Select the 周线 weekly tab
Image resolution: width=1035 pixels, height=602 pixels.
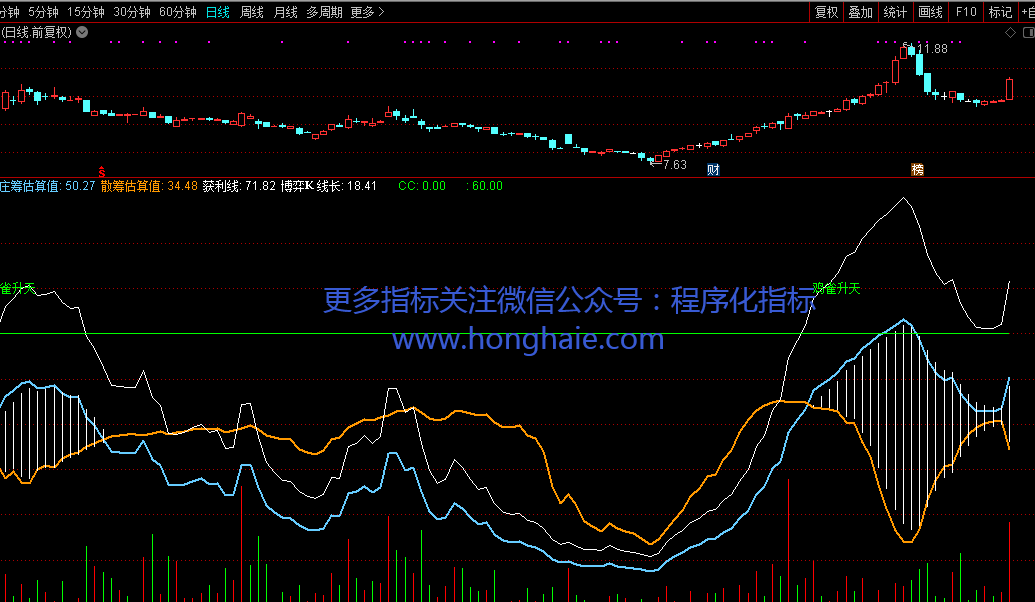251,12
